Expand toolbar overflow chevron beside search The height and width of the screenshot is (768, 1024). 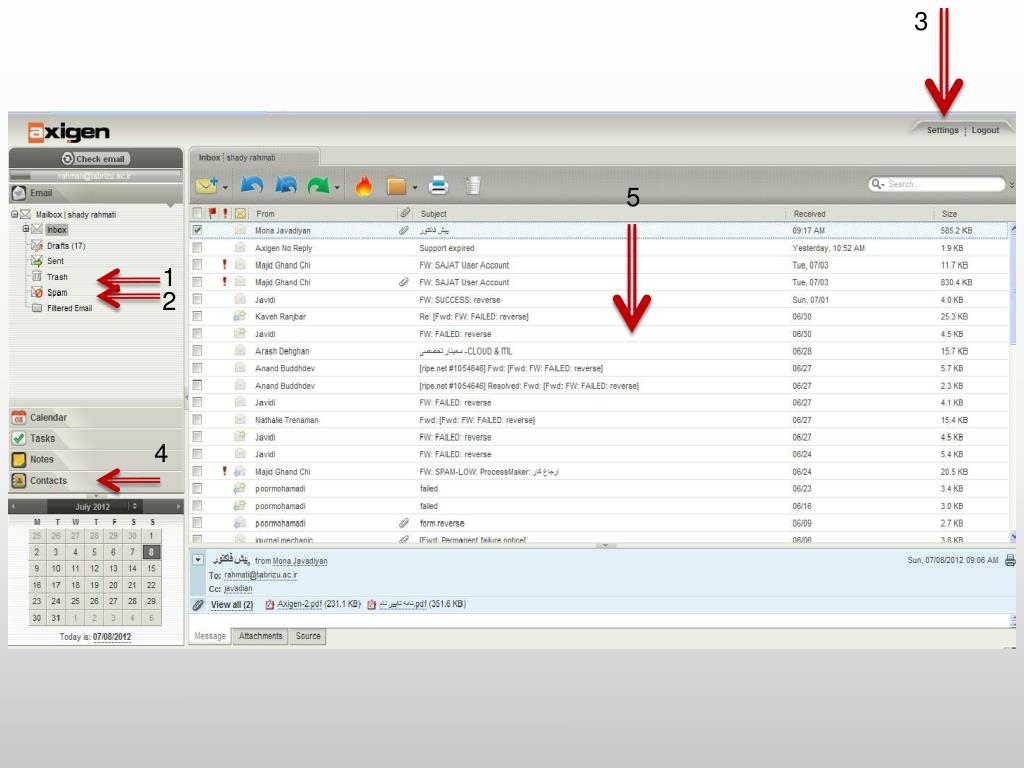(1012, 185)
